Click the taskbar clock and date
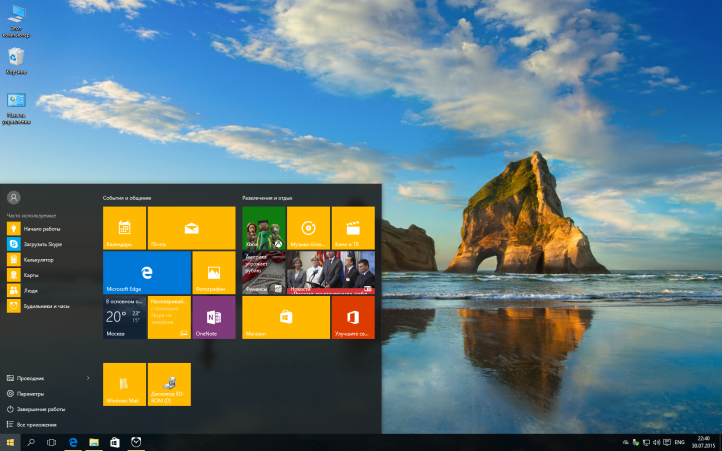 (x=703, y=443)
